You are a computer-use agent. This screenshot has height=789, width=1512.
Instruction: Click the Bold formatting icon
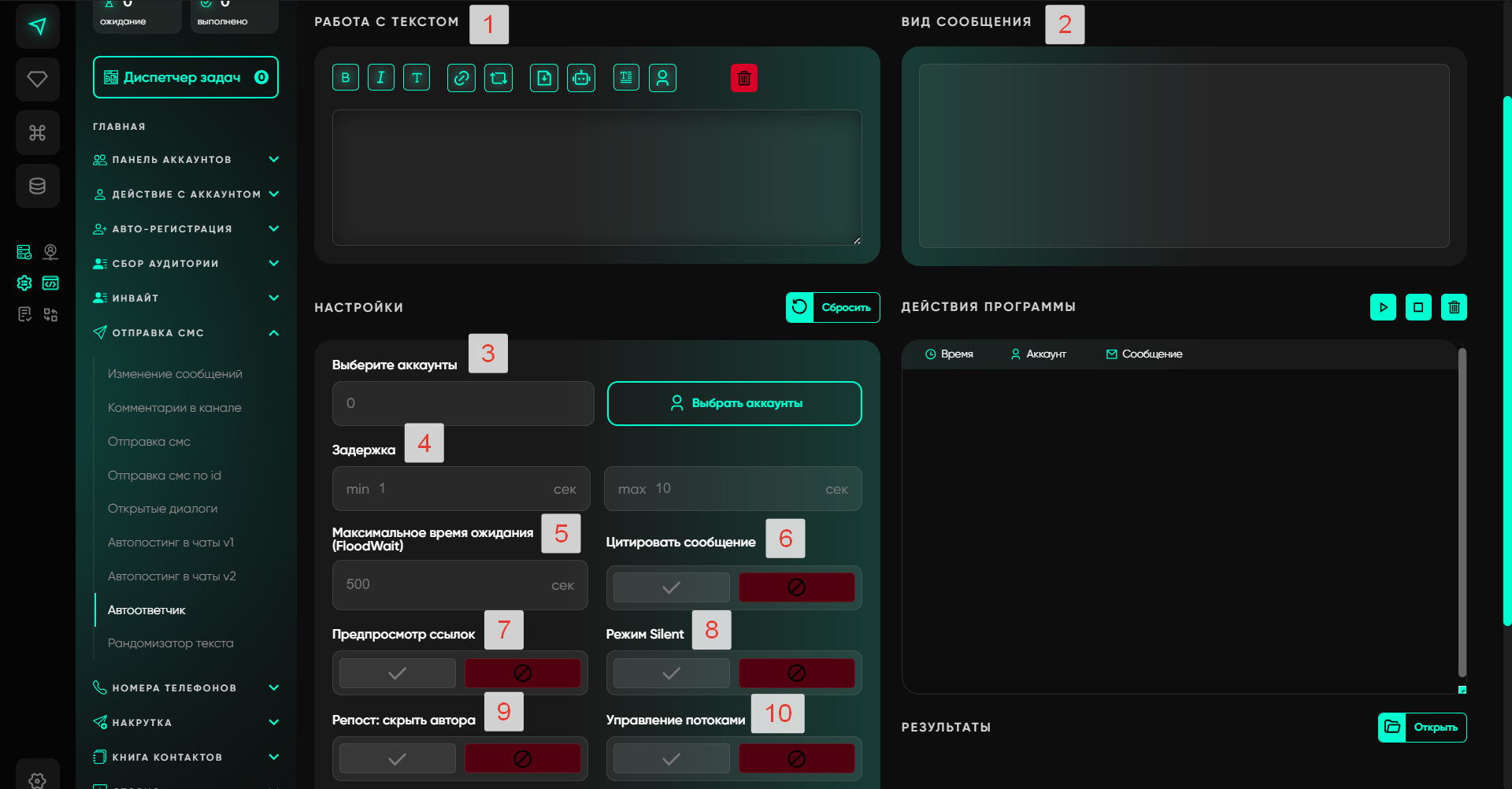[x=346, y=78]
